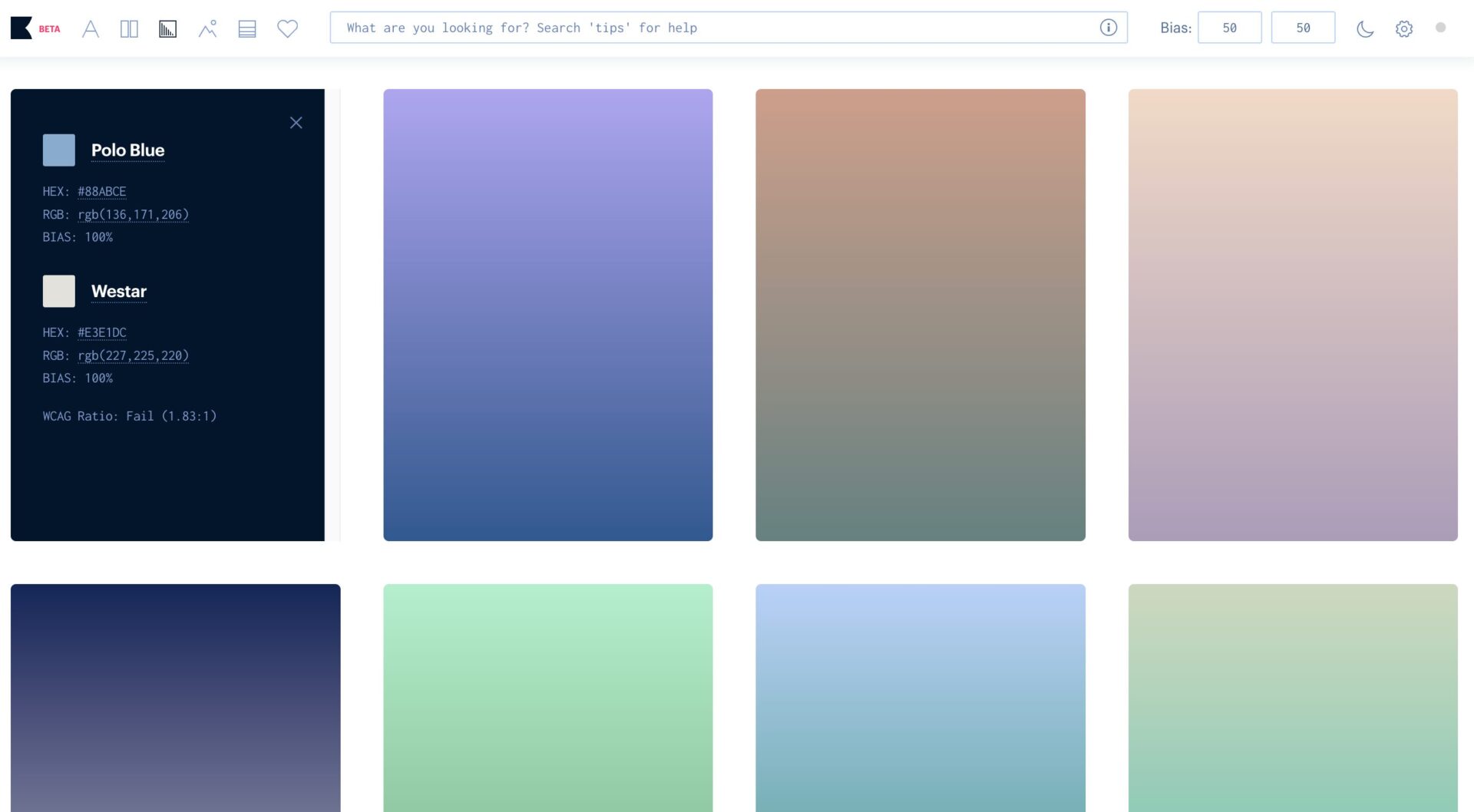Click the first Bias value field
1474x812 pixels.
pos(1229,28)
